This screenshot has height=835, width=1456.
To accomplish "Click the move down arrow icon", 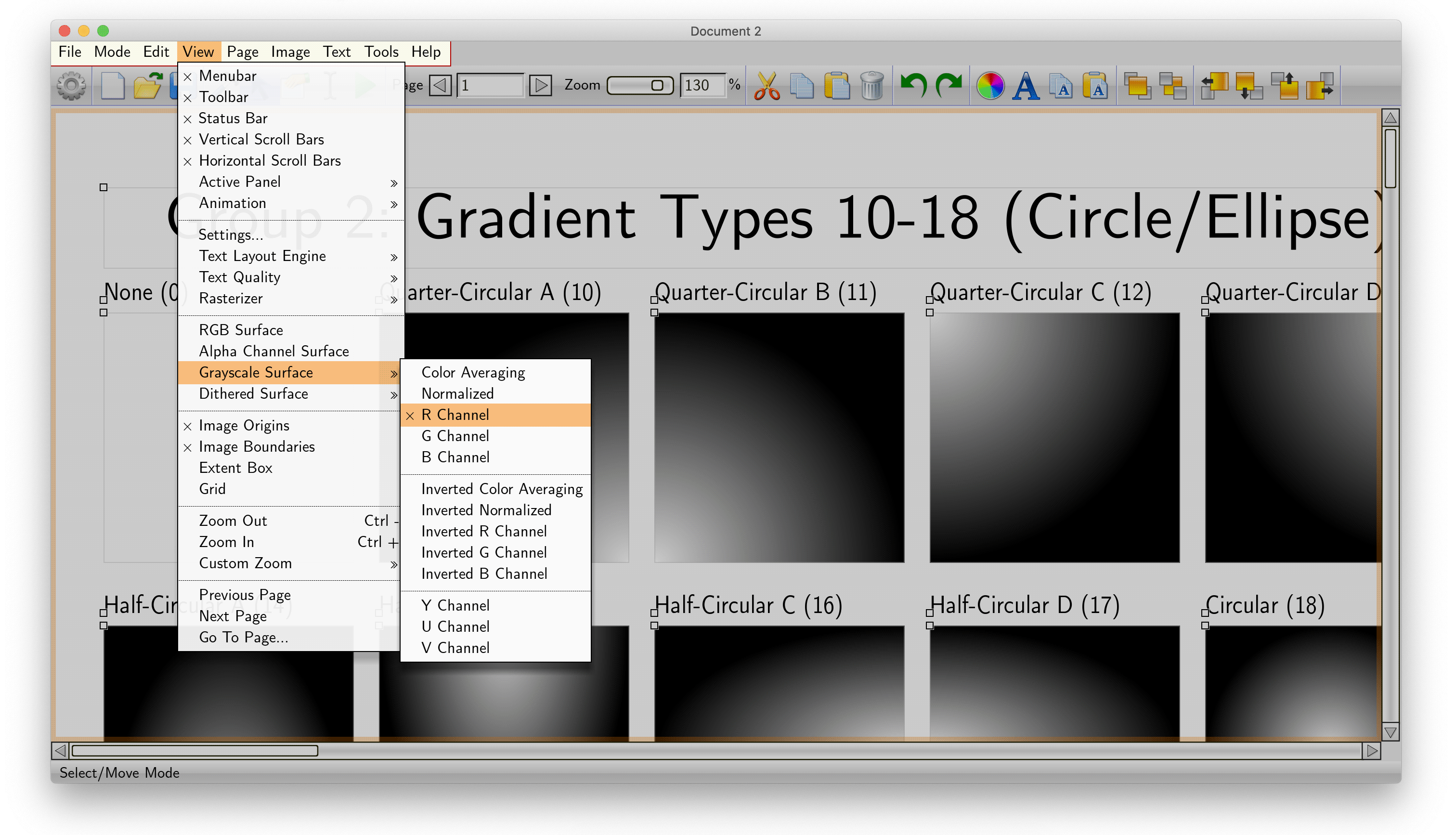I will click(x=1249, y=86).
